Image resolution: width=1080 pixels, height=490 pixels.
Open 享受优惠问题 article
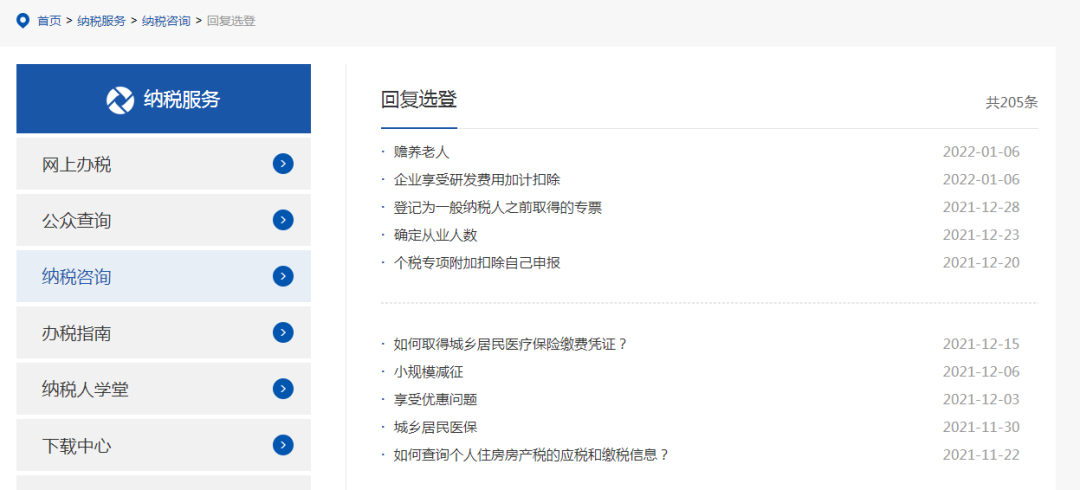click(x=435, y=400)
